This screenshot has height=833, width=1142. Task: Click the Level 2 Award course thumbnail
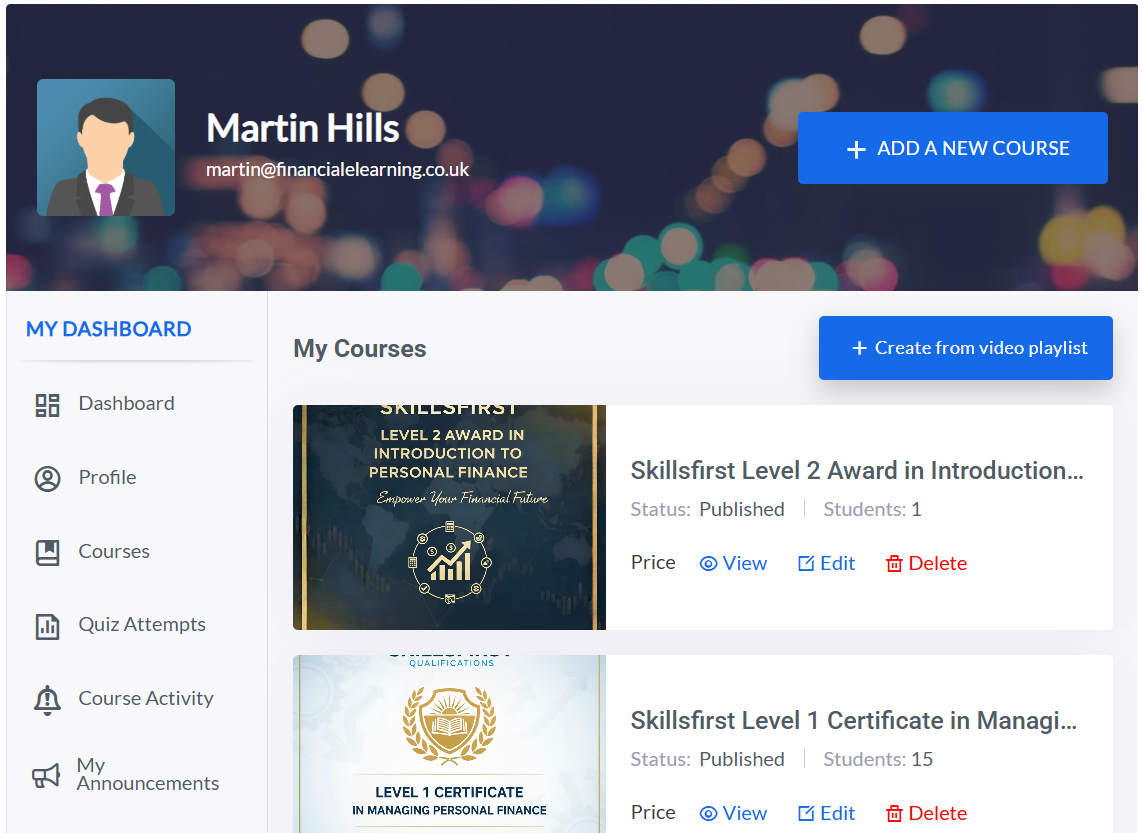449,518
